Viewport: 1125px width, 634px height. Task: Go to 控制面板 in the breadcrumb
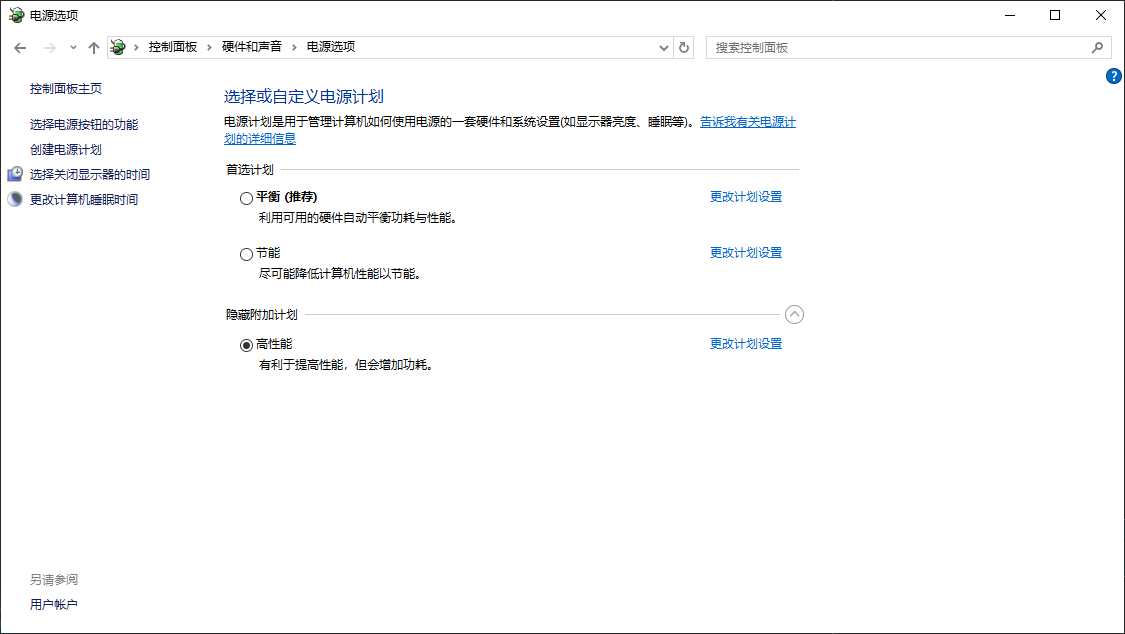(x=173, y=47)
